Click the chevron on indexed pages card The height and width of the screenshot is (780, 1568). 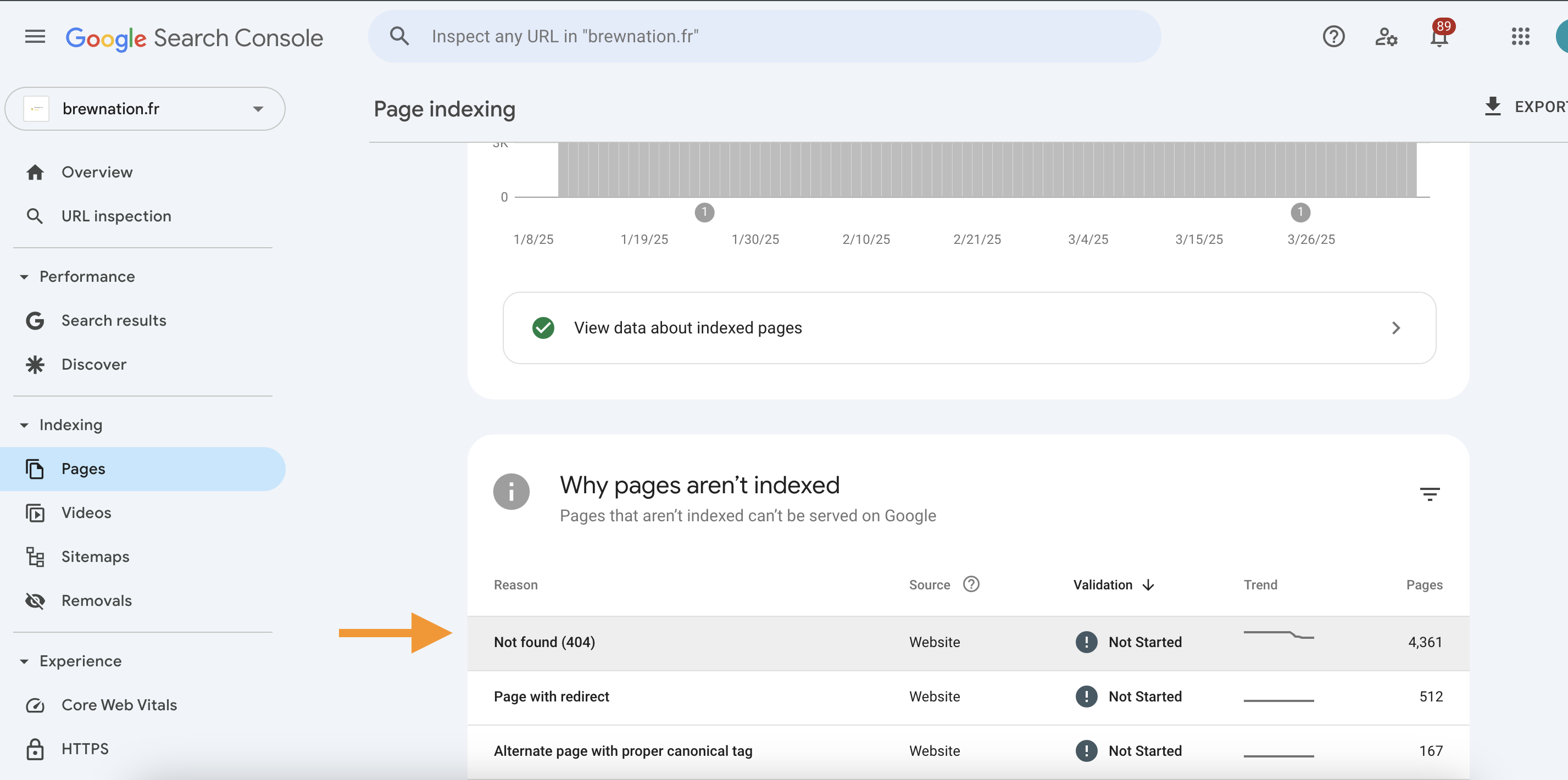pyautogui.click(x=1395, y=328)
